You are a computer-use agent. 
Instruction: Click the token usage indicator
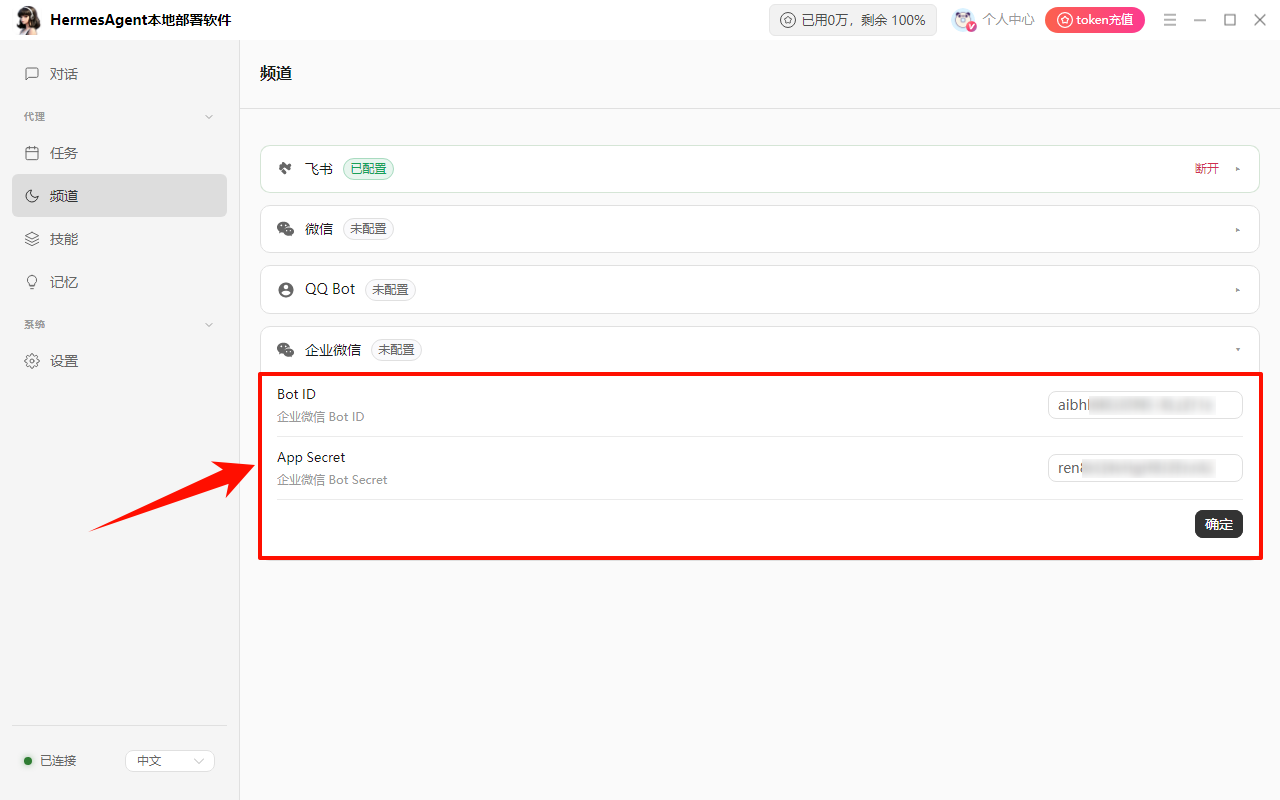(853, 20)
